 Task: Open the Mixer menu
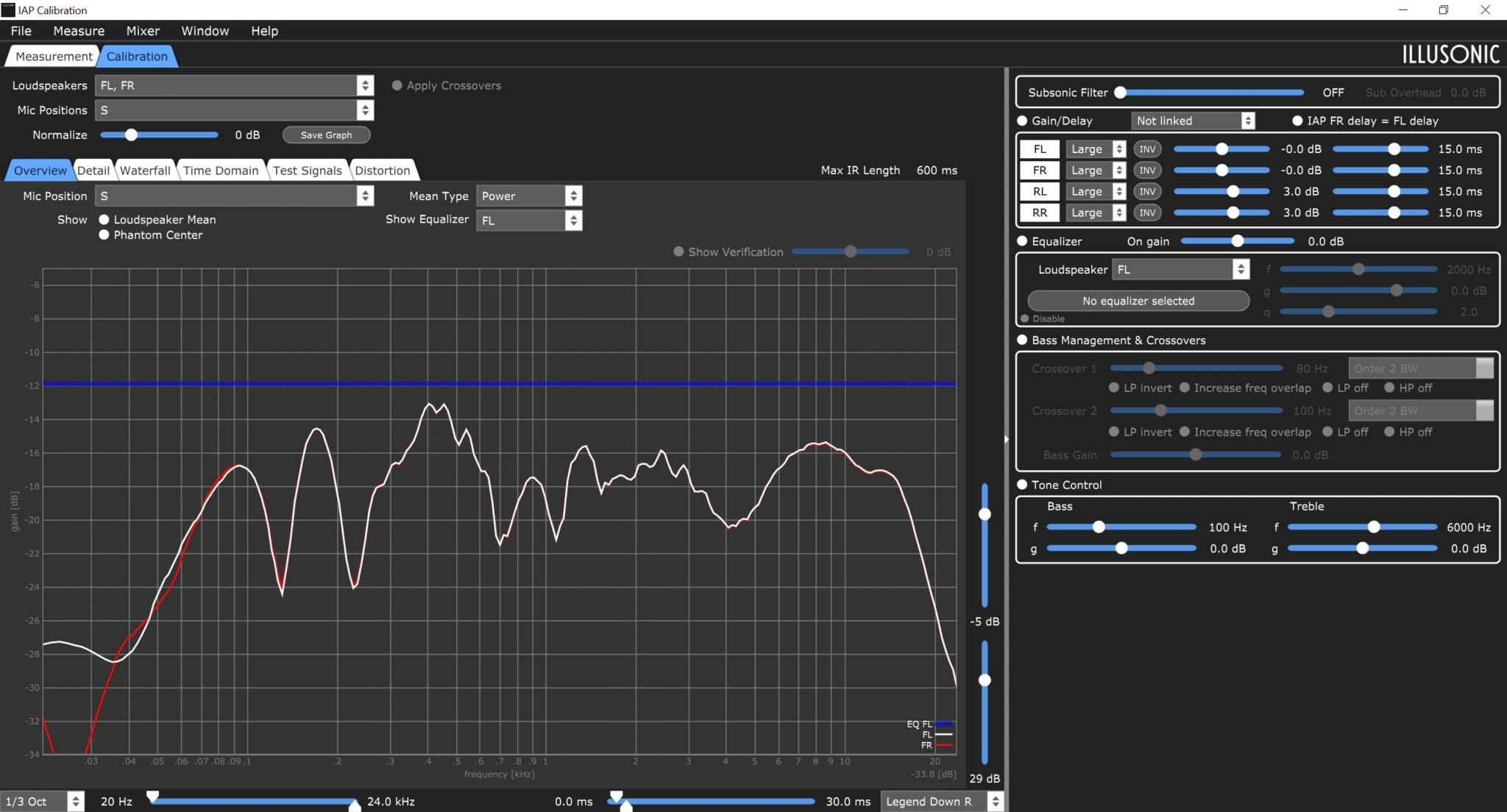(143, 31)
